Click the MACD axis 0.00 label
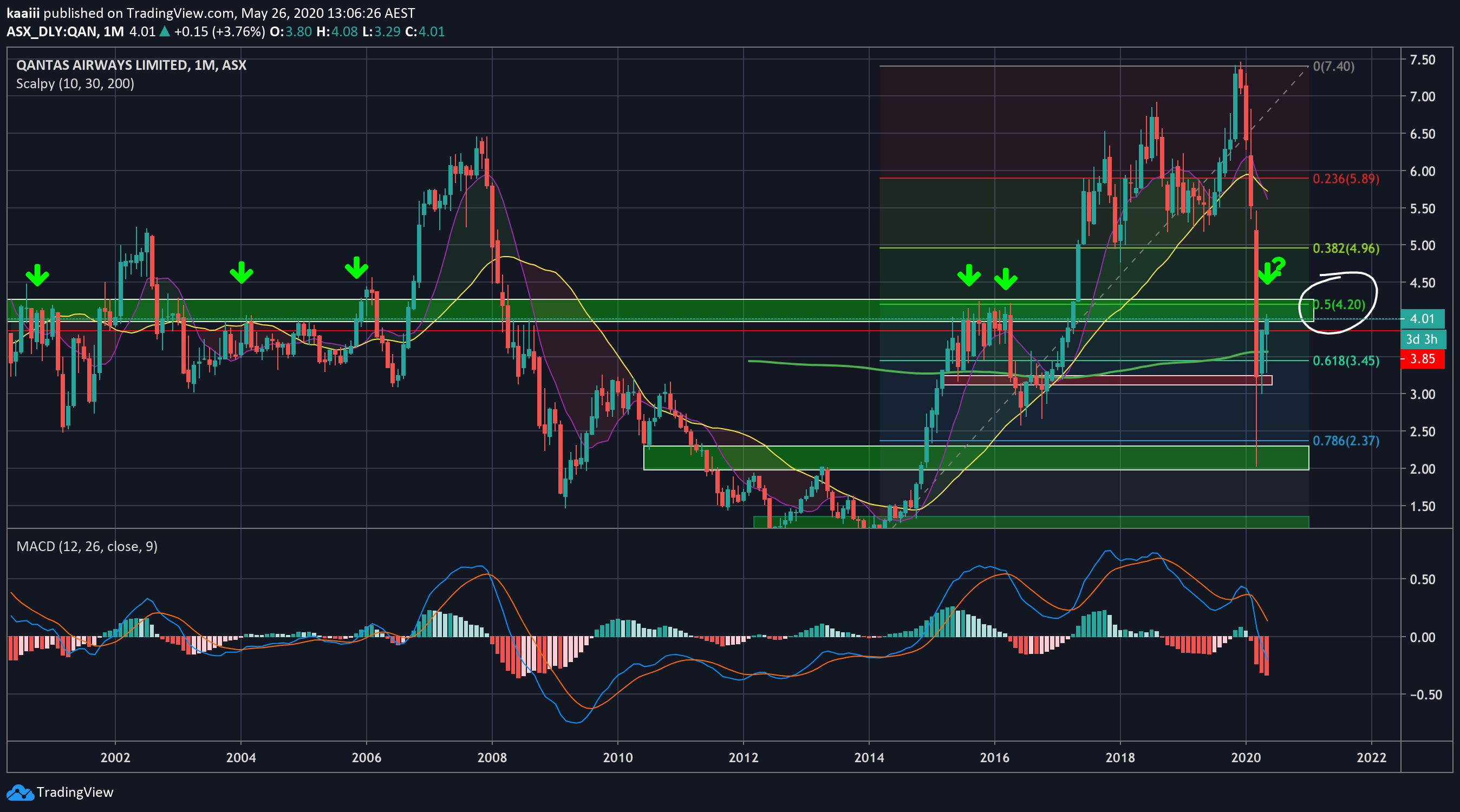Viewport: 1460px width, 812px height. [1423, 637]
